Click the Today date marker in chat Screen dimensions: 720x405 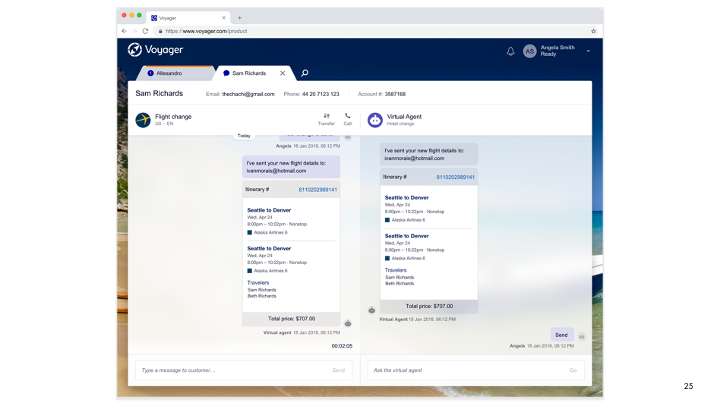click(244, 135)
